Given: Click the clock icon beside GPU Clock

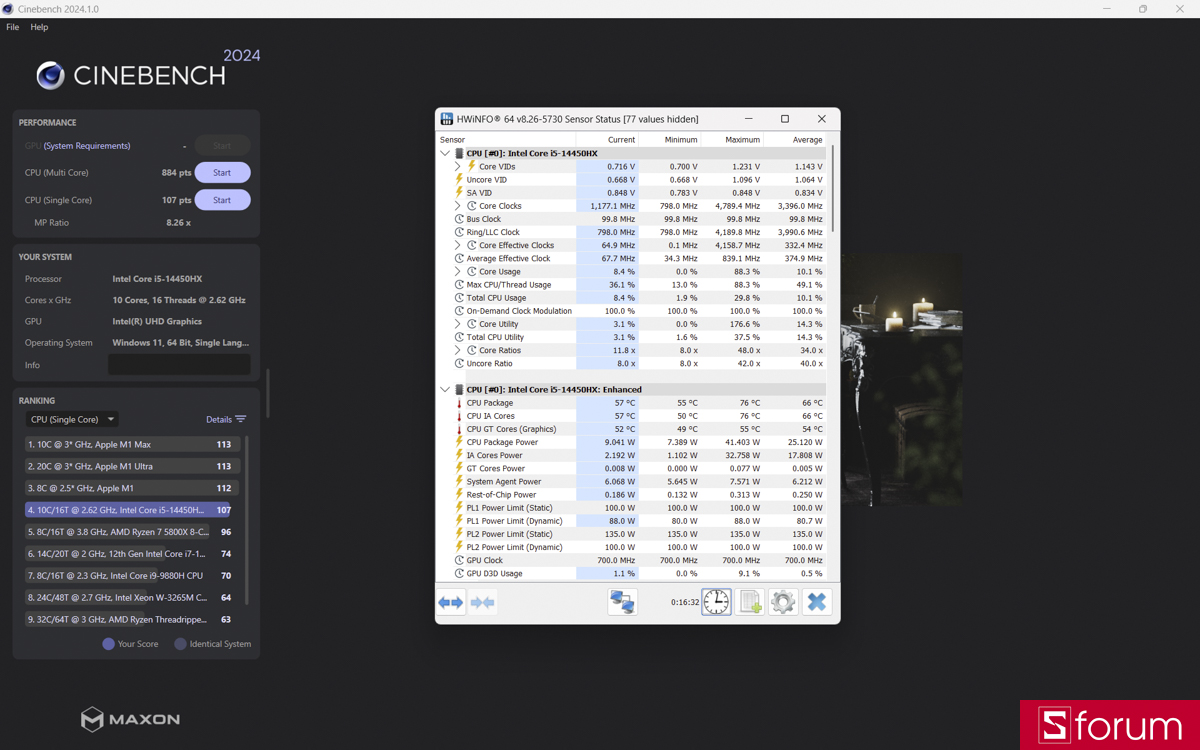Looking at the screenshot, I should [459, 560].
